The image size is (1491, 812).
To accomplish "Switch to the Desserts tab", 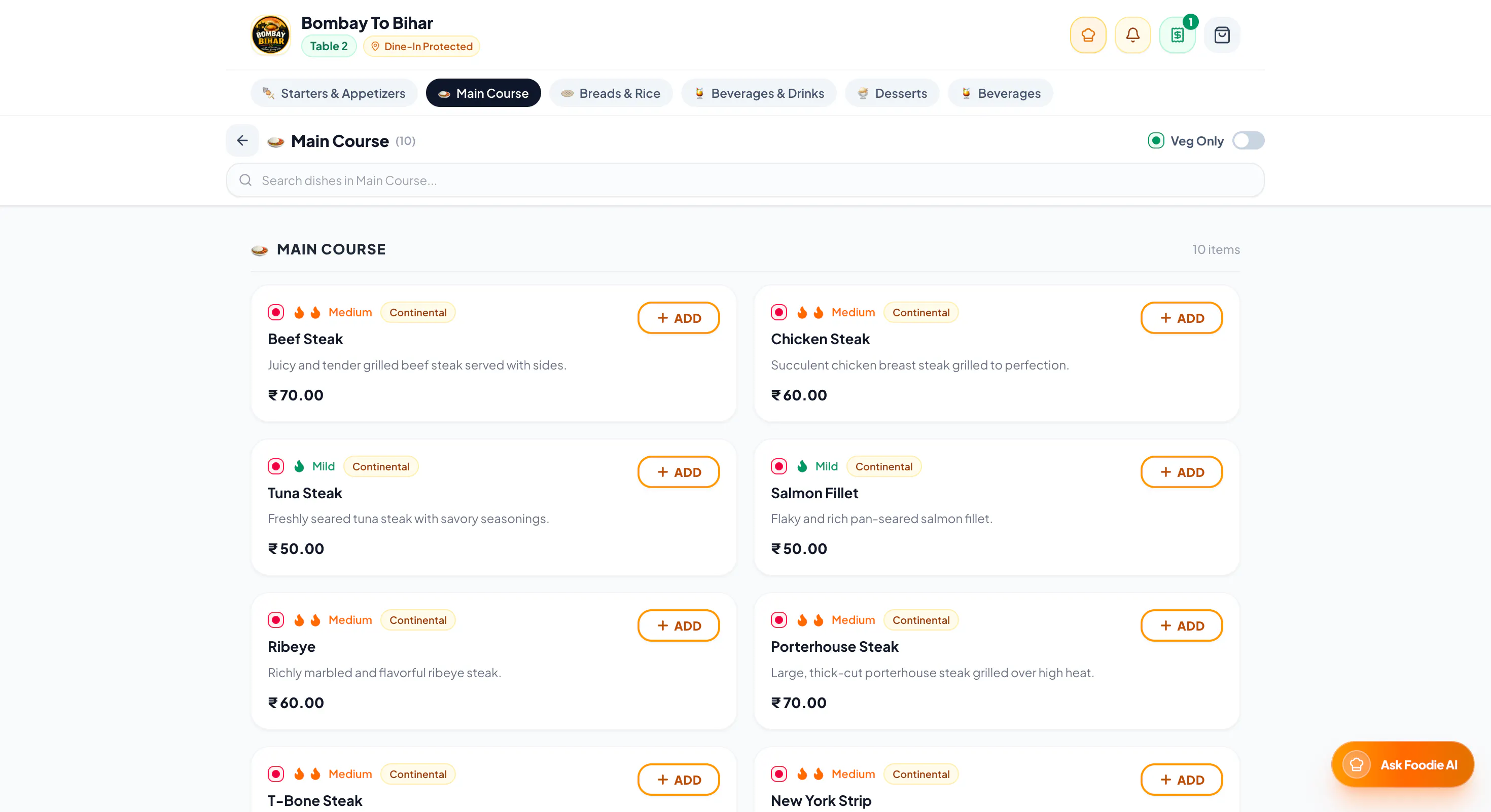I will (892, 93).
